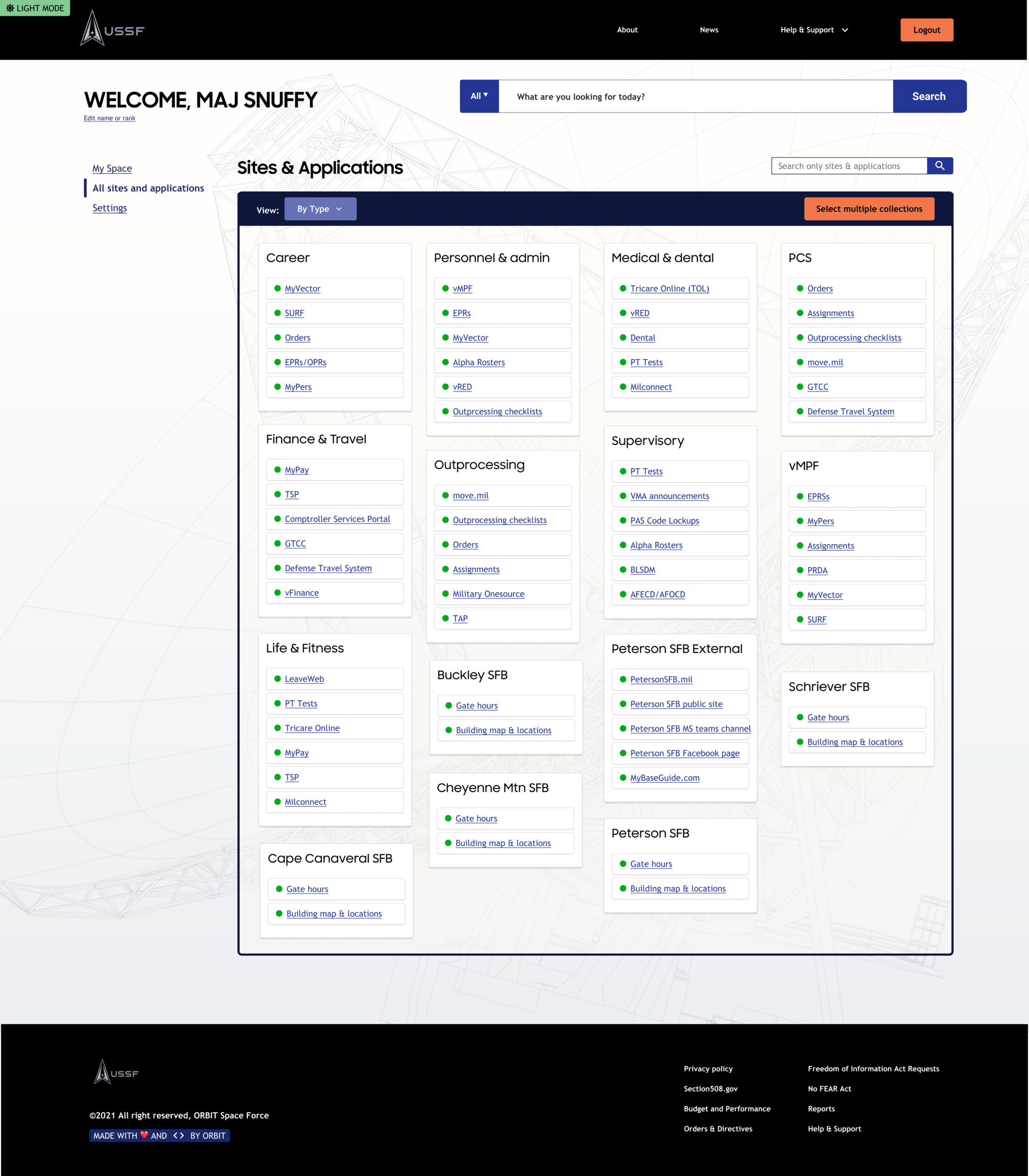Viewport: 1029px width, 1176px height.
Task: Open Defense Travel System in PCS card
Action: click(850, 412)
